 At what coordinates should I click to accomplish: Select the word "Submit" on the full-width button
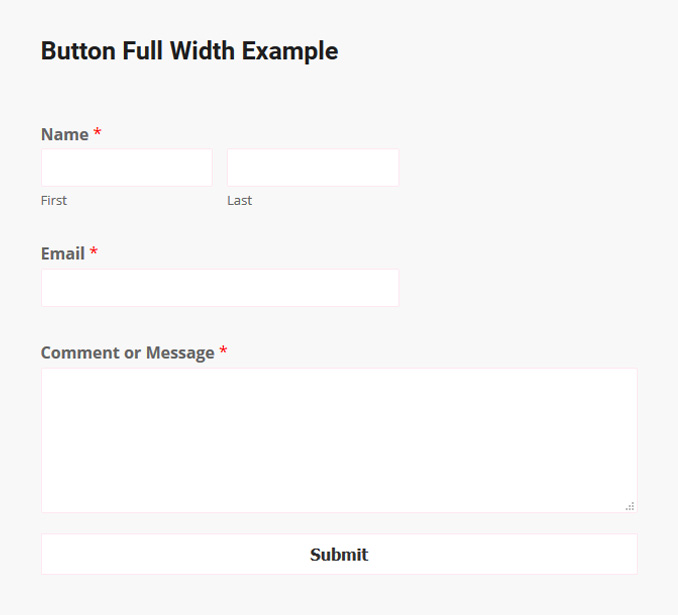point(339,555)
